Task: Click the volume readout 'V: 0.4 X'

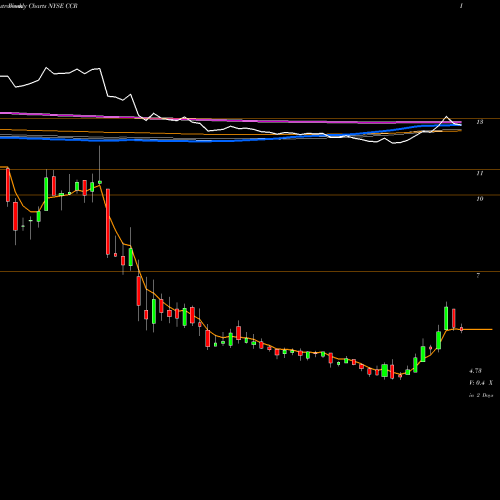Action: (x=481, y=383)
